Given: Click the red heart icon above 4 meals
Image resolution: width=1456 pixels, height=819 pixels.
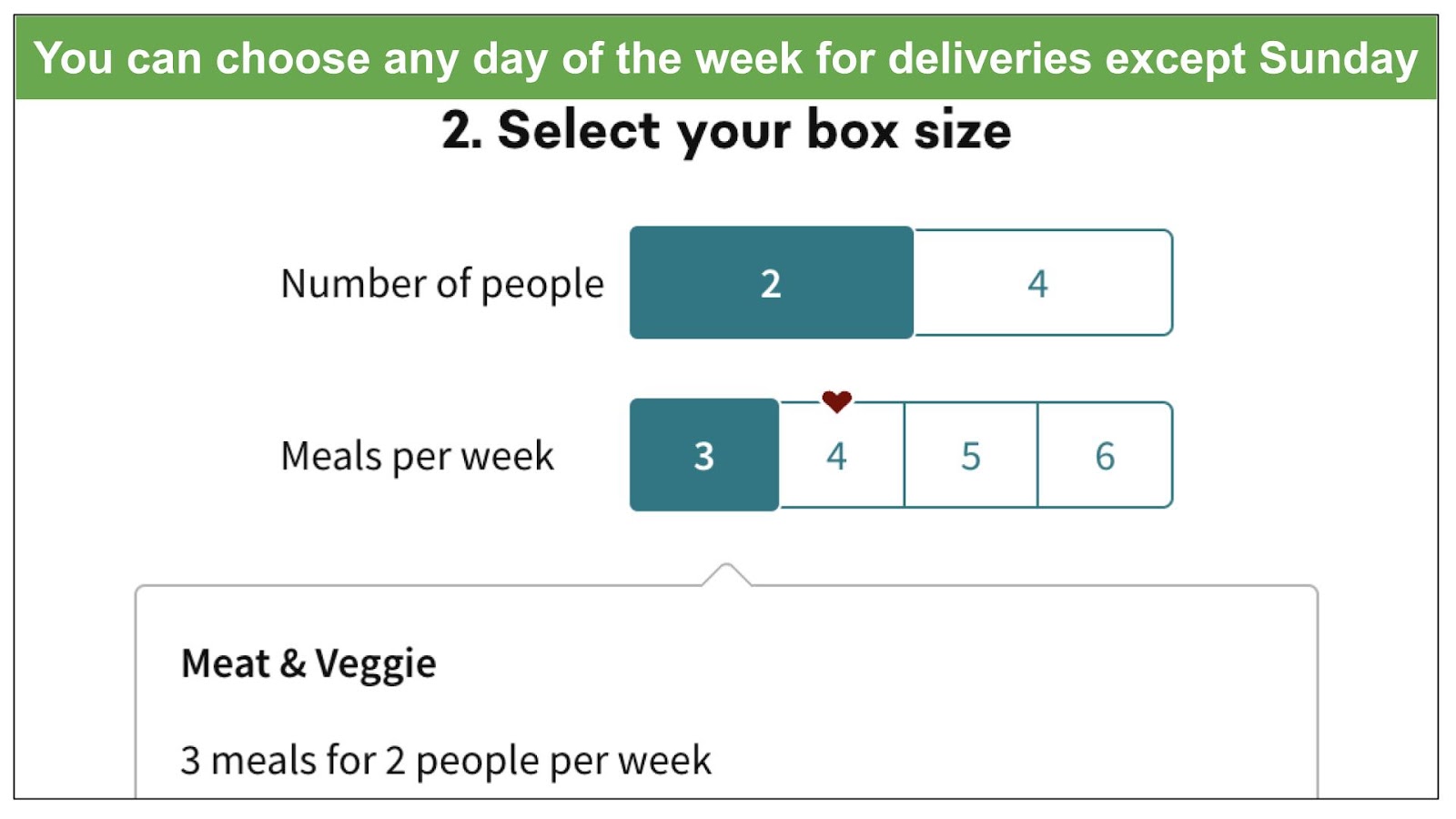Looking at the screenshot, I should tap(836, 400).
